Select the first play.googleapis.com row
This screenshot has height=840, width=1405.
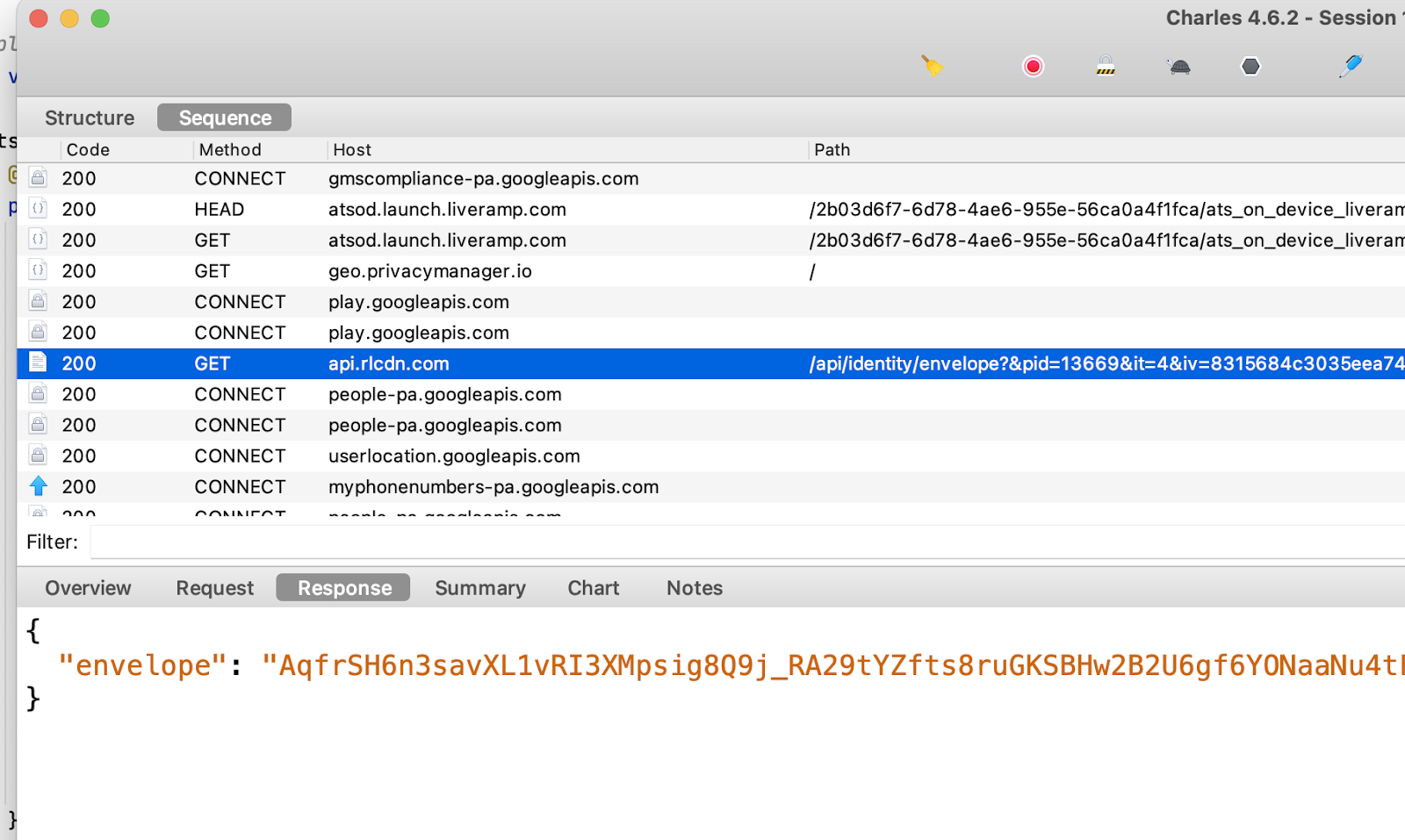coord(710,302)
